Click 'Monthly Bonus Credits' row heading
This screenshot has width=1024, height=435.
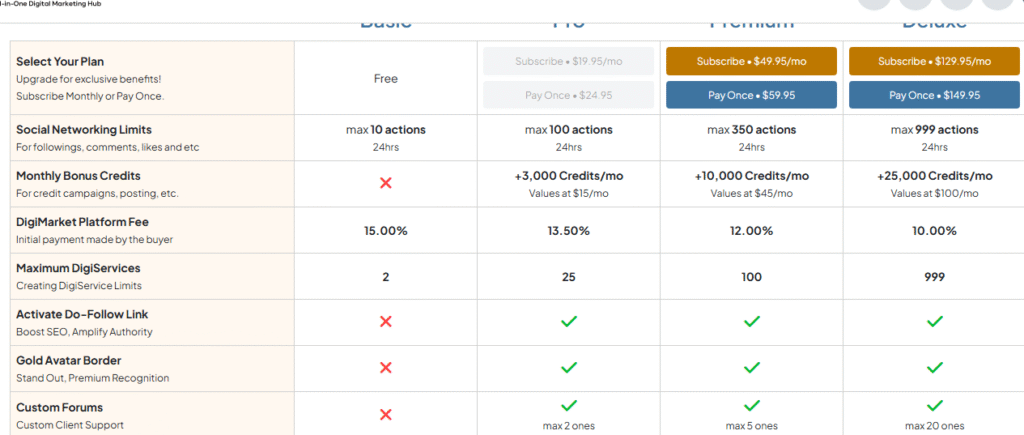(x=78, y=176)
